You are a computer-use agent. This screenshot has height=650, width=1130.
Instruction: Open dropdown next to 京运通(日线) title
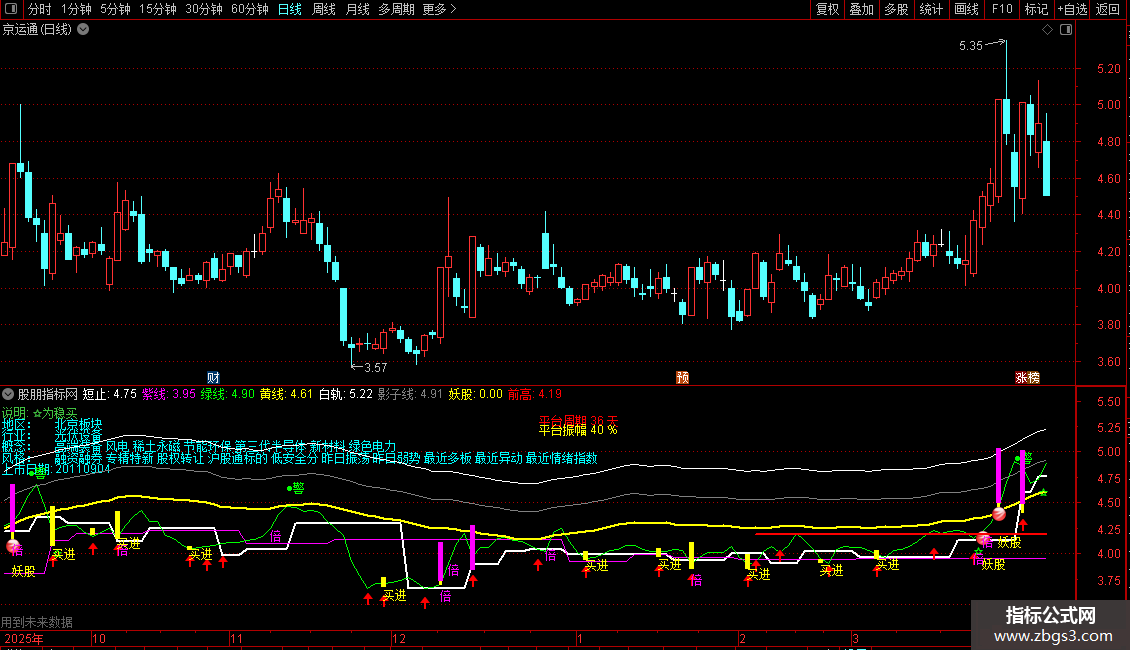click(83, 29)
